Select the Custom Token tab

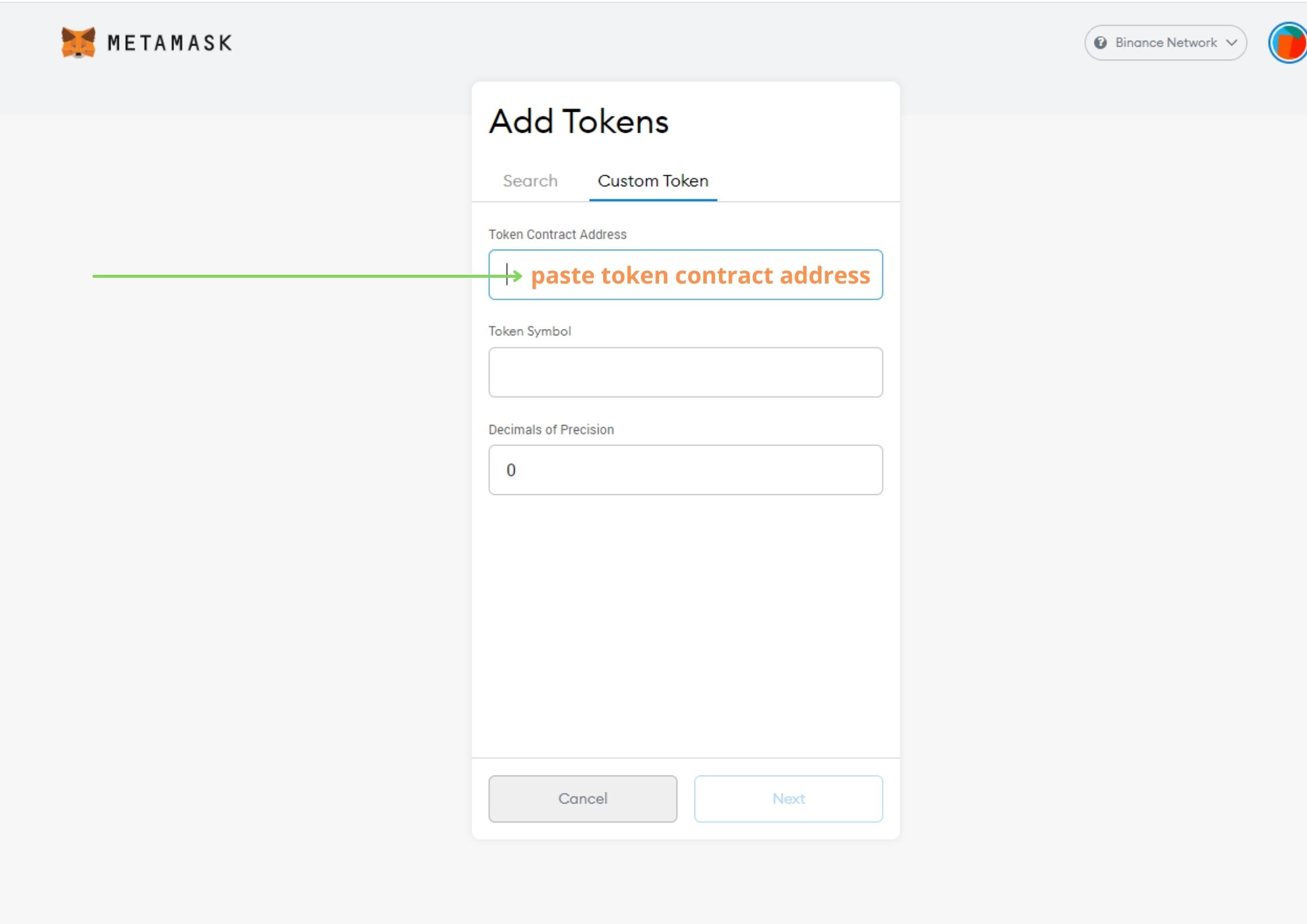coord(653,181)
